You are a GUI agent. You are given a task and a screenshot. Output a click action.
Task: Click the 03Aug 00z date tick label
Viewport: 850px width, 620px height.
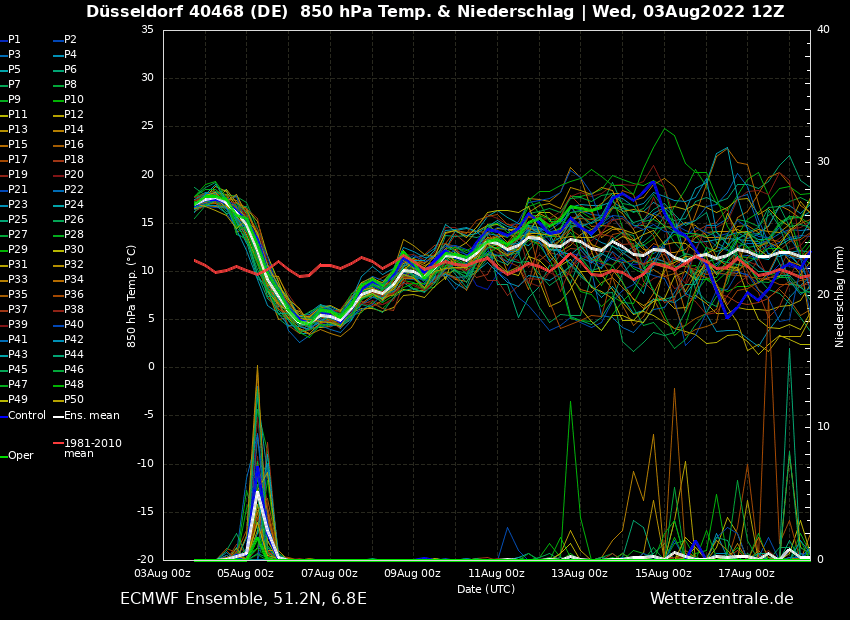162,573
